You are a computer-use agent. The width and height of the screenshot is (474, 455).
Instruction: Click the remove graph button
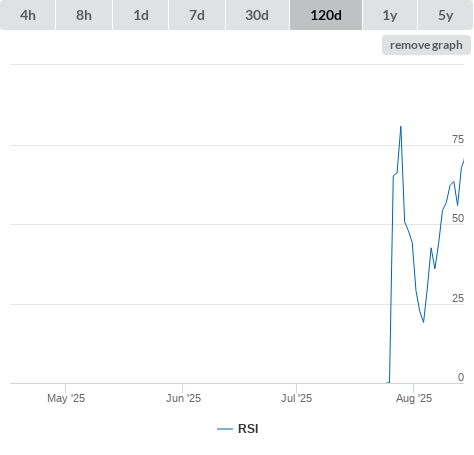tap(426, 45)
